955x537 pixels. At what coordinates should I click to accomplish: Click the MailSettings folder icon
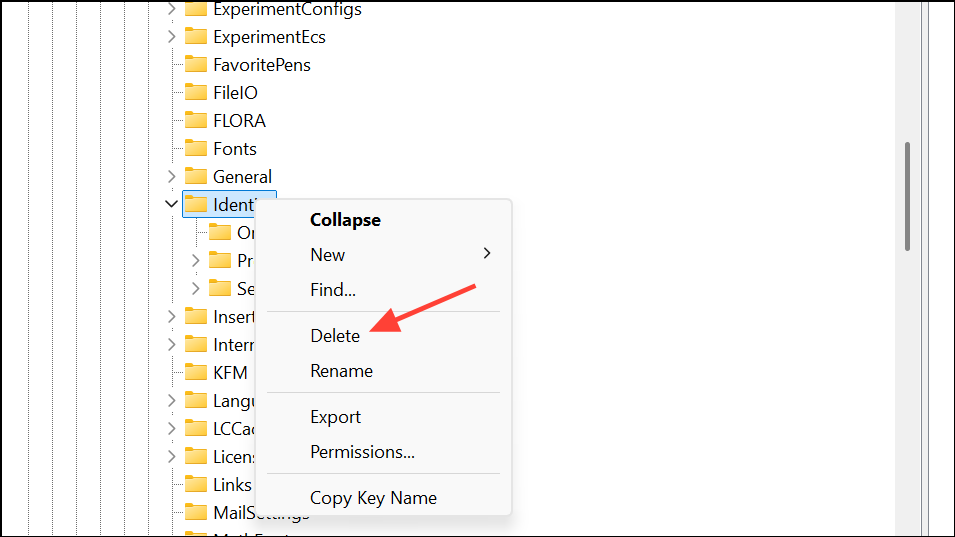pos(196,513)
